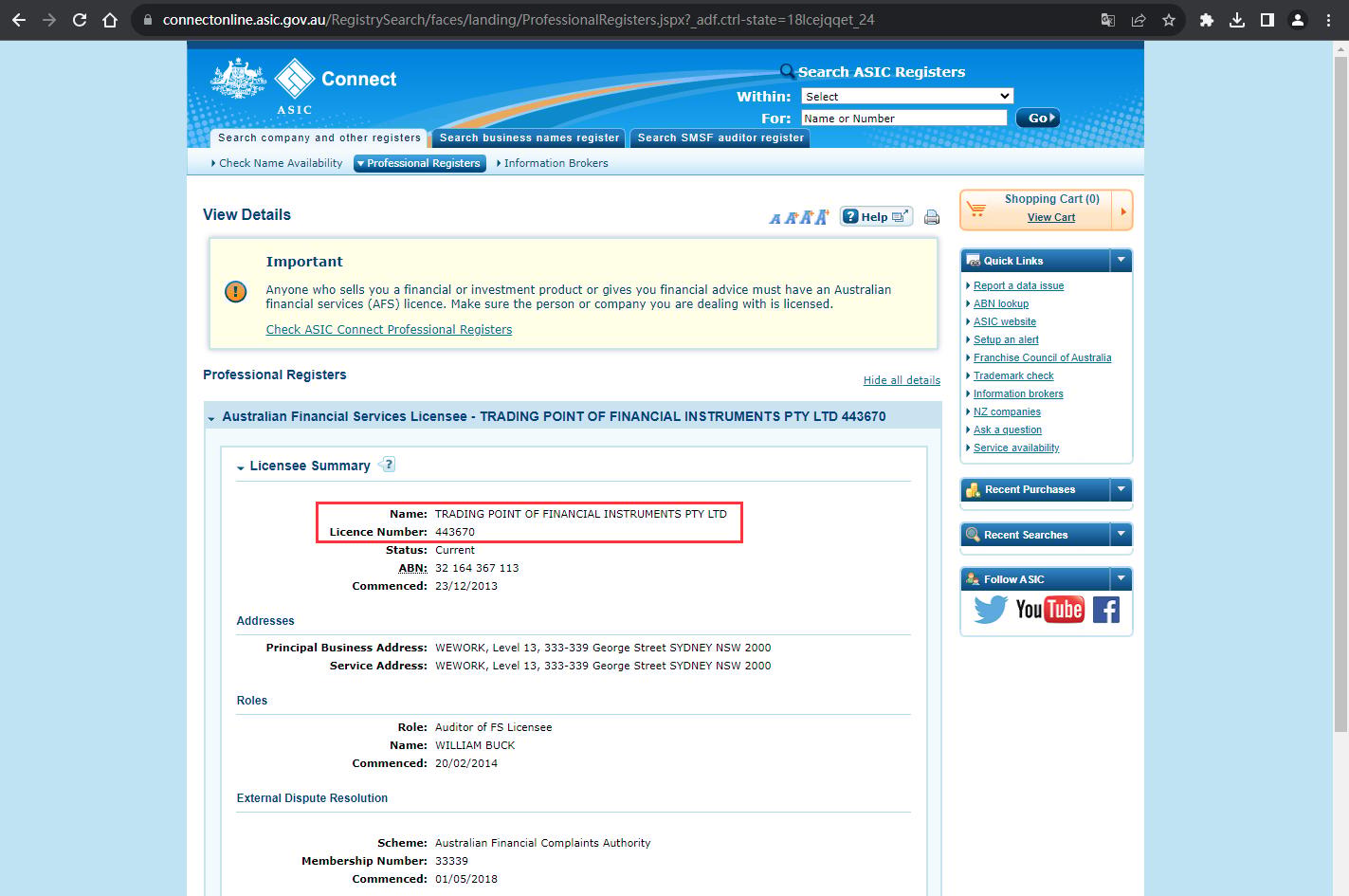Select Search SMSF auditor register tab
The height and width of the screenshot is (896, 1349).
tap(720, 137)
